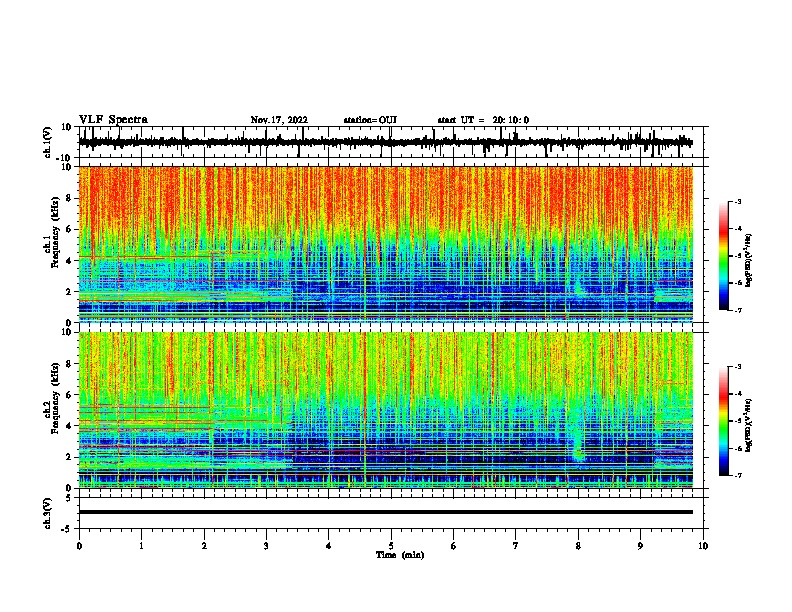Click the "2" kHz tick of ch.1 spectrogram
The image size is (792, 612).
(69, 292)
